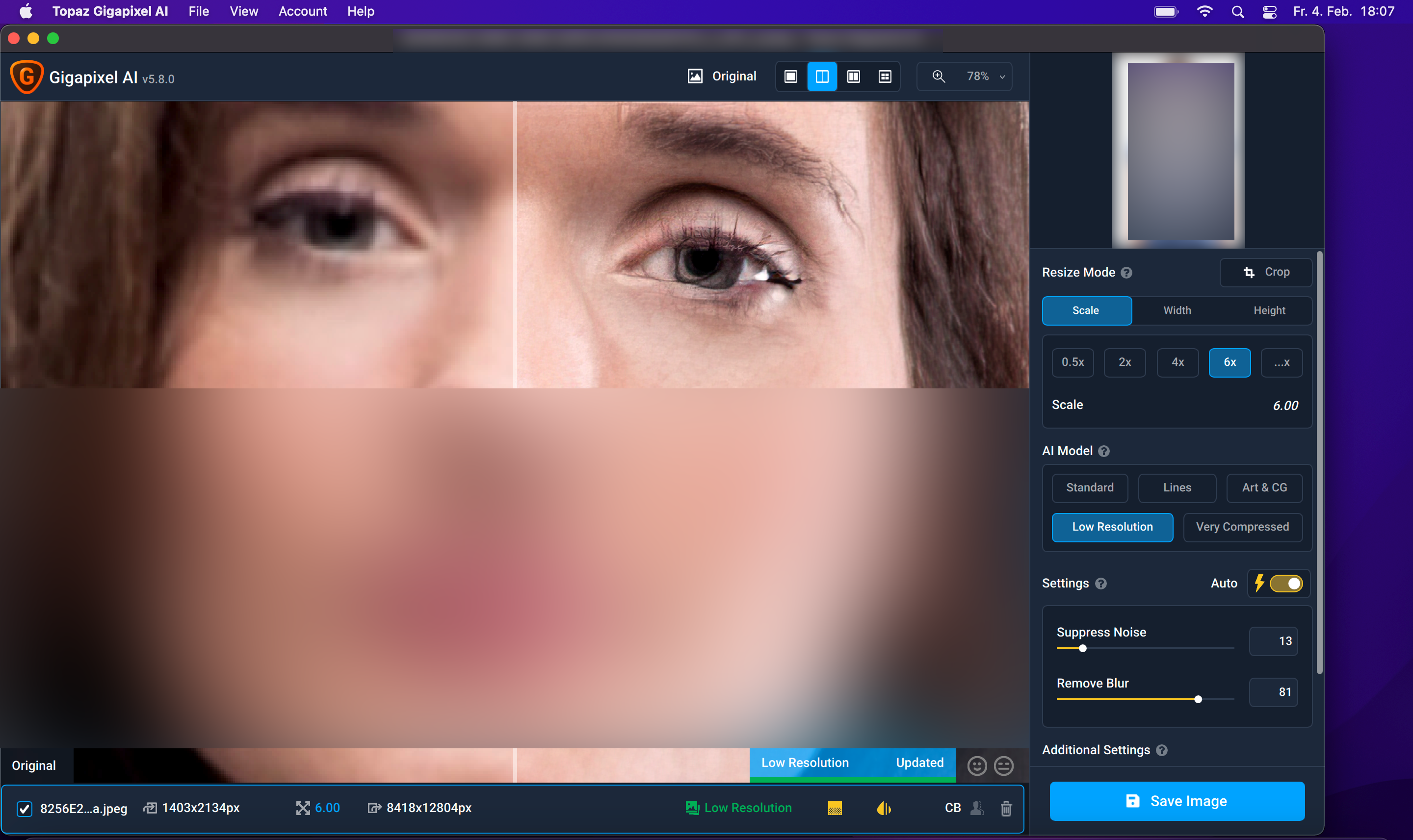Open the custom ...x scale option
Screen dimensions: 1413x840
pyautogui.click(x=1282, y=362)
